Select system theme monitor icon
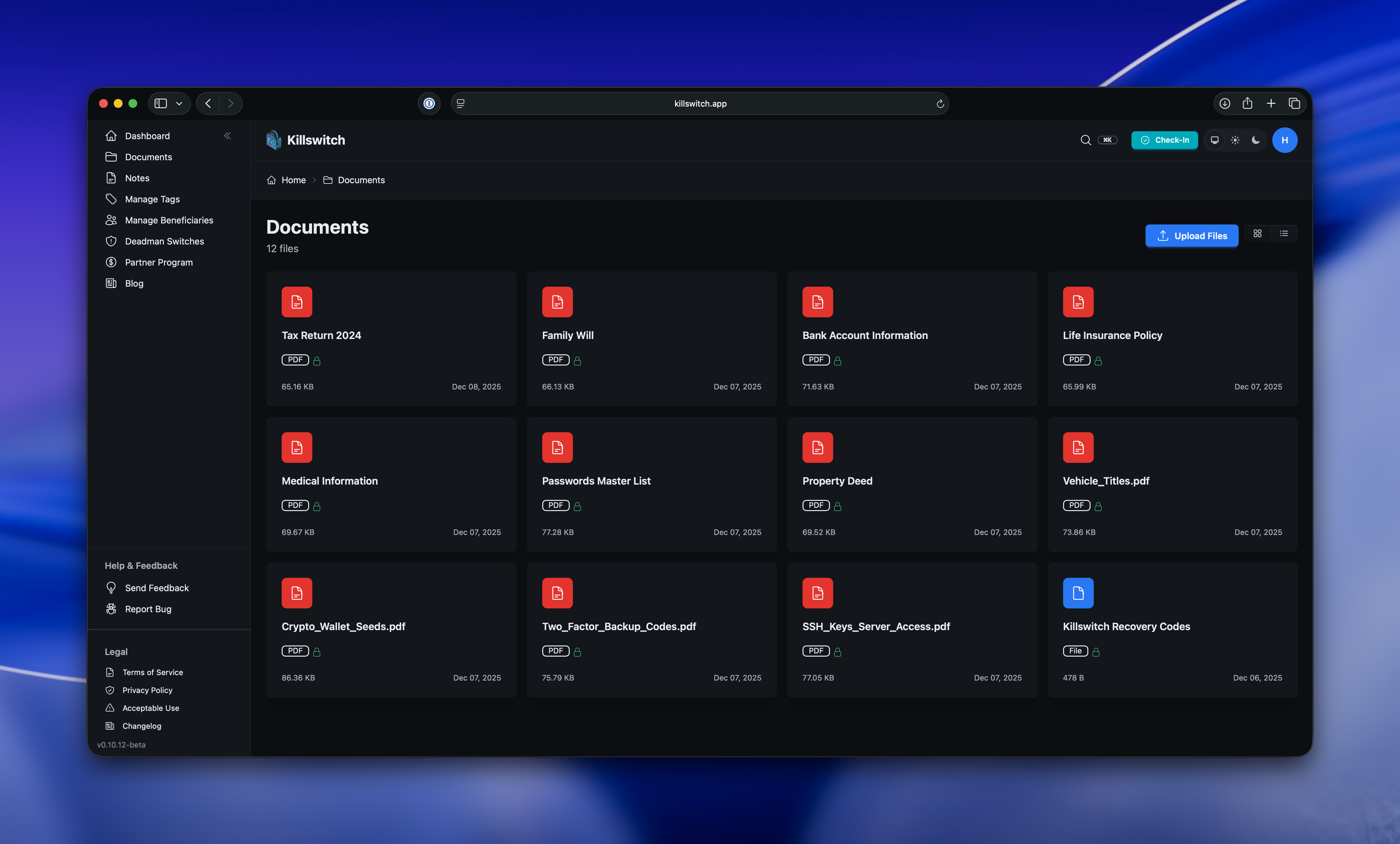The image size is (1400, 844). [1214, 140]
